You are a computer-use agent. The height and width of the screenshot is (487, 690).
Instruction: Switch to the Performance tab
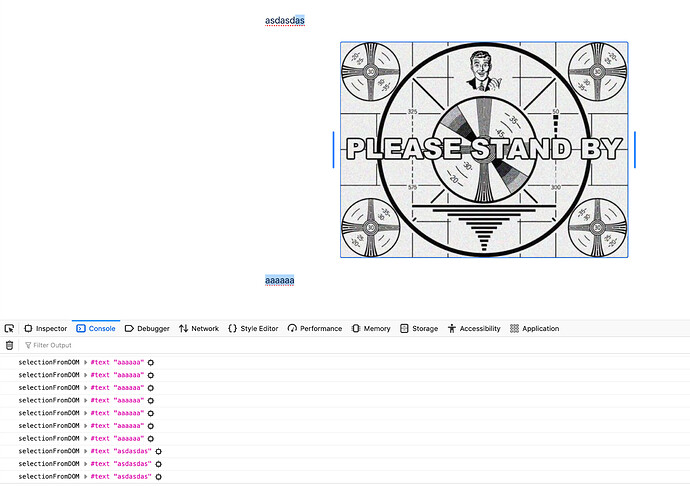point(315,329)
